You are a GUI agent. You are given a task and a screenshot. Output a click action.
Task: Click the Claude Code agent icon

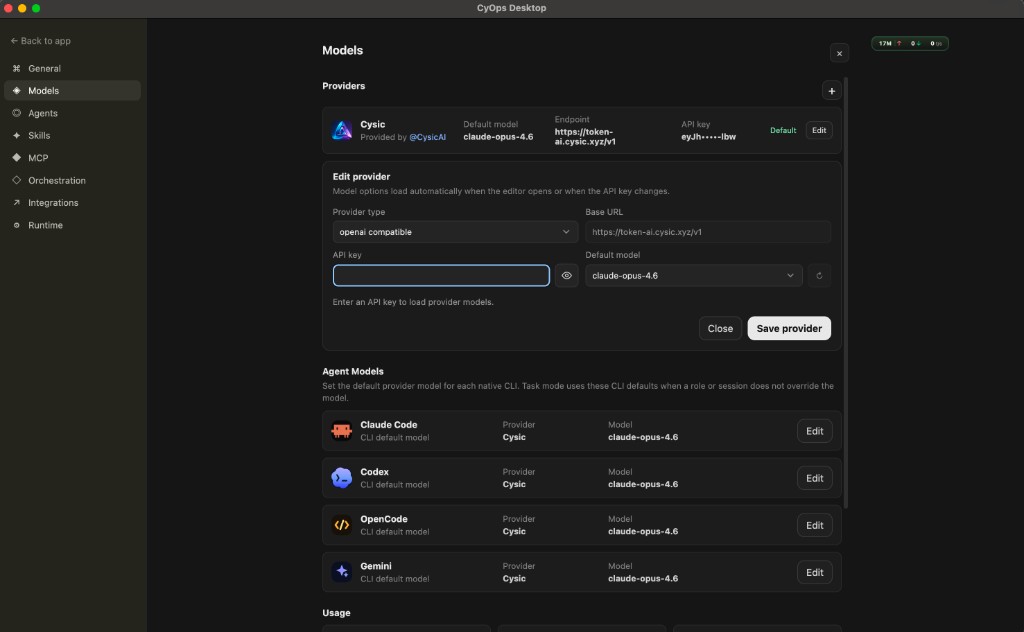click(x=342, y=431)
